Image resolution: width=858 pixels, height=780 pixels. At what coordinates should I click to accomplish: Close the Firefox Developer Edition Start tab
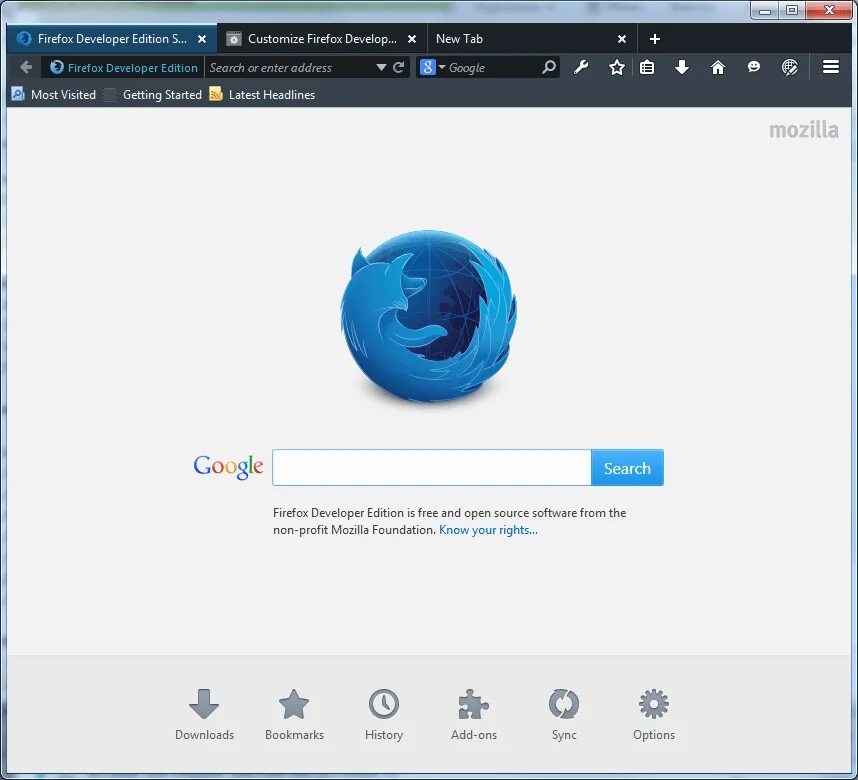pos(202,39)
